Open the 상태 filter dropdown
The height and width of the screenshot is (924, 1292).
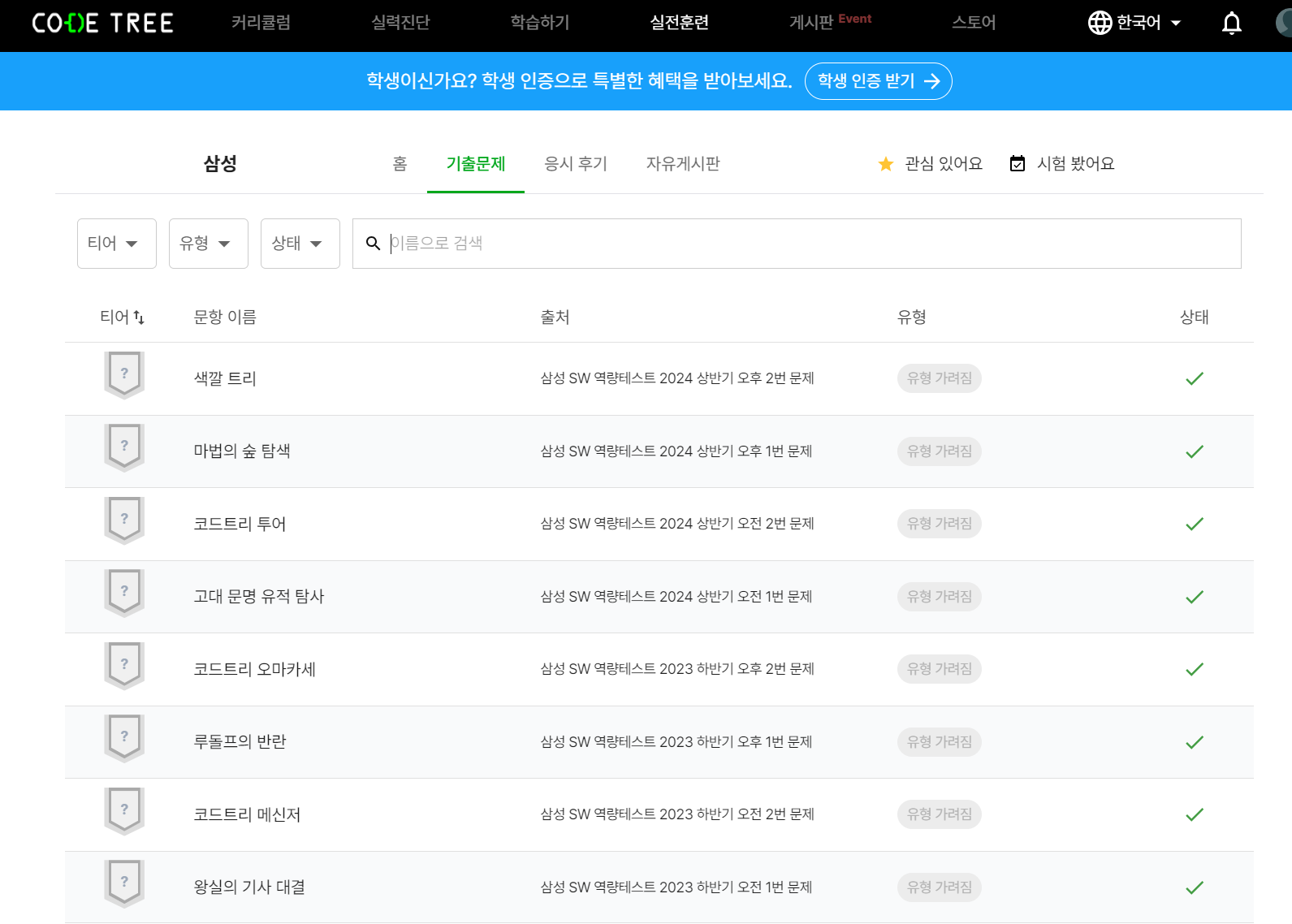[300, 244]
